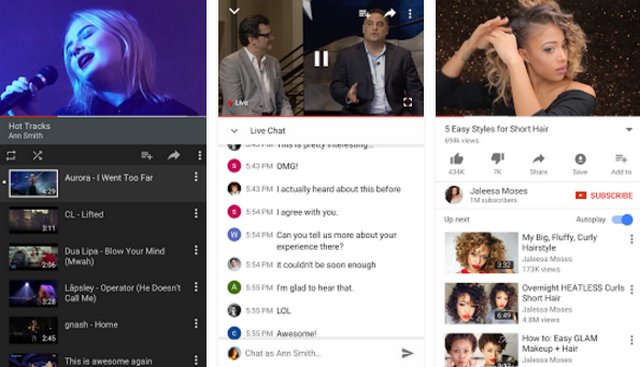640x367 pixels.
Task: Share the 5 Easy Styles video
Action: (x=539, y=159)
